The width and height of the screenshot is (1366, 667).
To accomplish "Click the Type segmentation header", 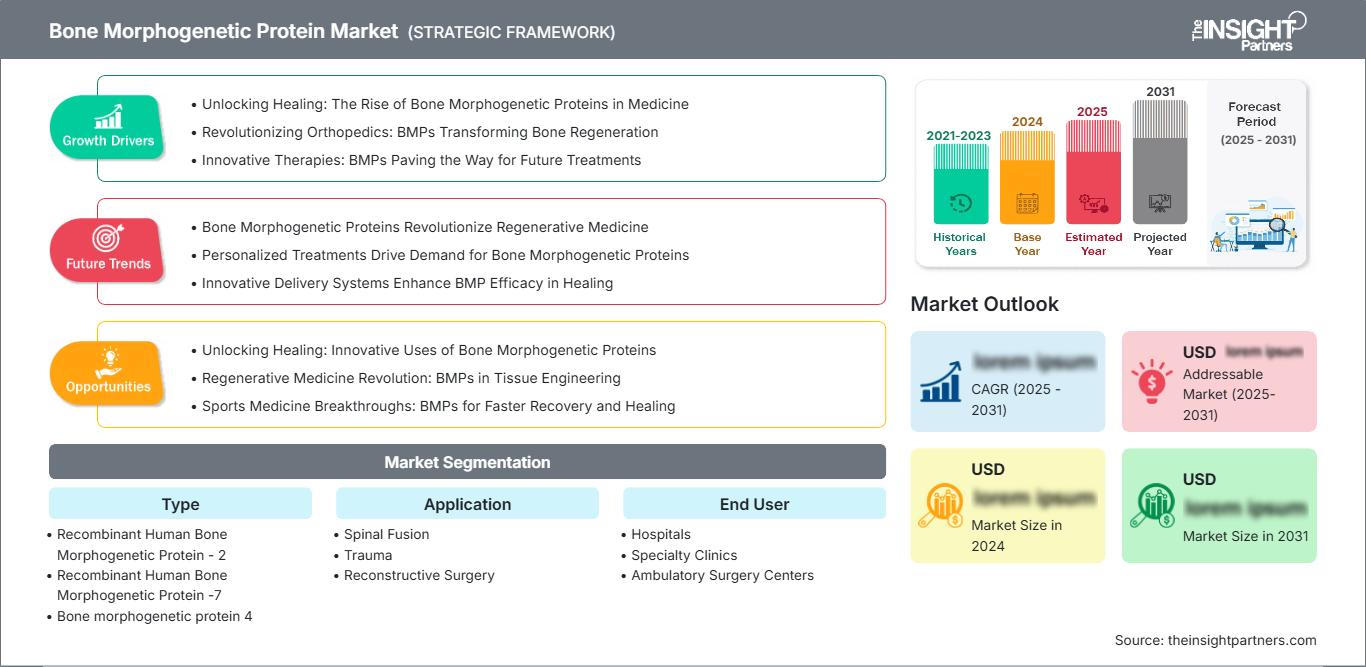I will [180, 504].
